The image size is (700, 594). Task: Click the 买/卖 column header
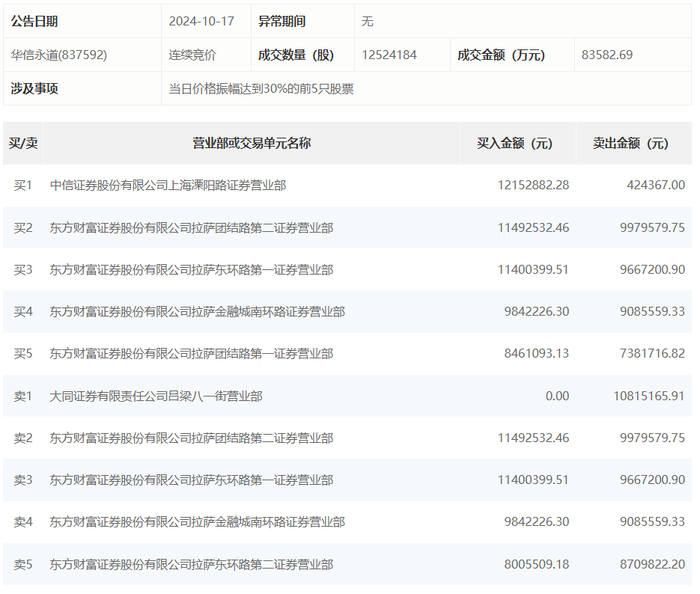(23, 143)
